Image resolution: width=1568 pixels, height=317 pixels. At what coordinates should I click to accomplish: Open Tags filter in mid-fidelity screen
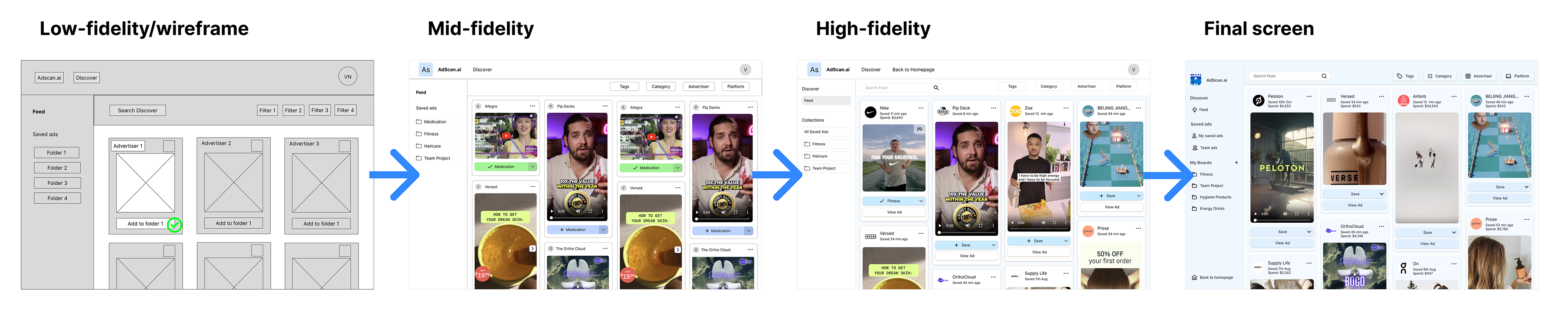[x=624, y=87]
